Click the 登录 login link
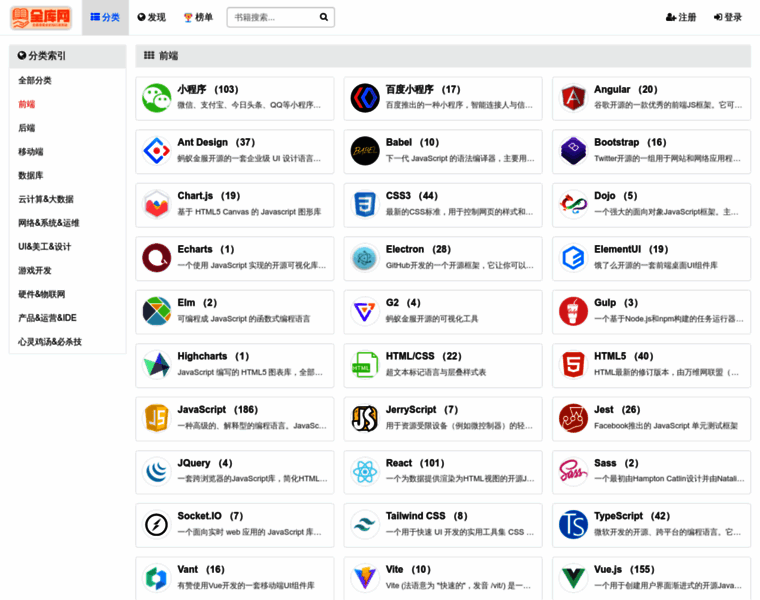 click(x=728, y=17)
